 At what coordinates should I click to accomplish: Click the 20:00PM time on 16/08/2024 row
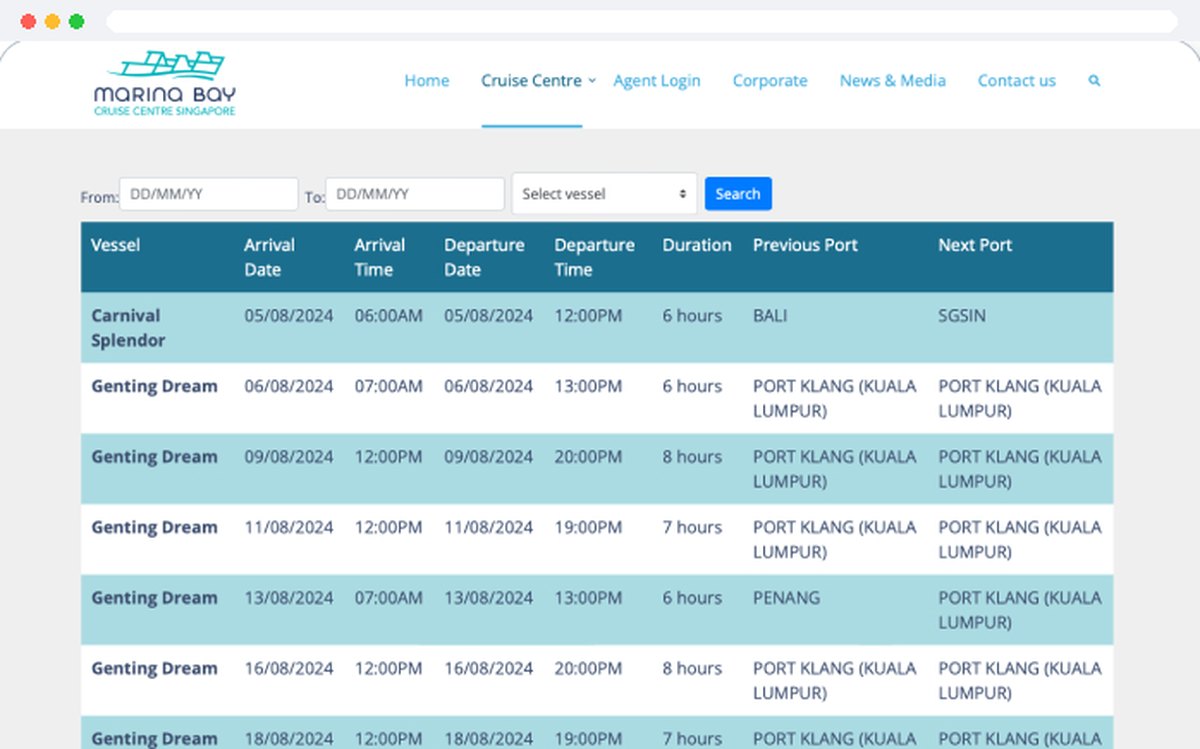[588, 669]
